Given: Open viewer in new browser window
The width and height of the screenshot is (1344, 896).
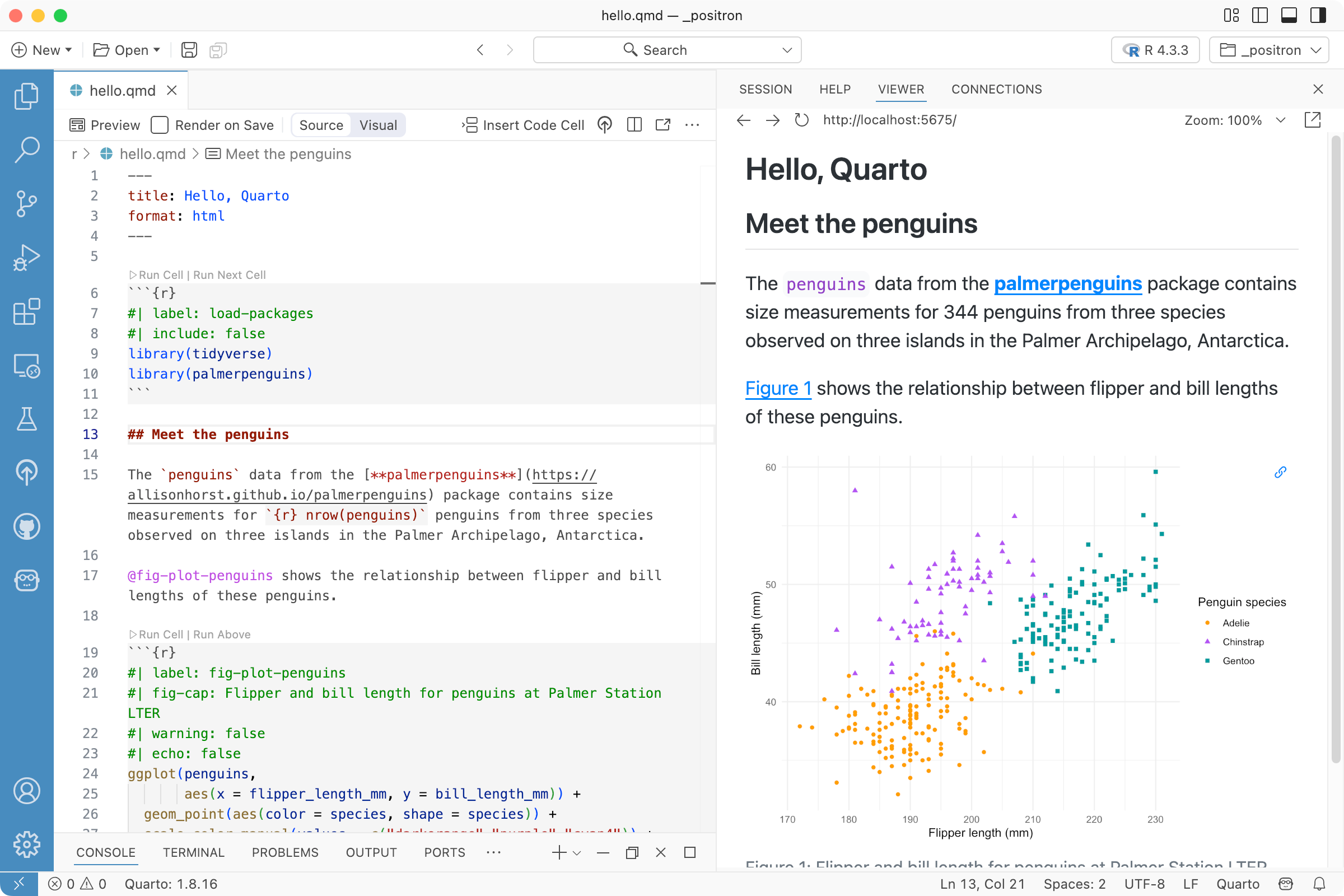Looking at the screenshot, I should coord(1312,120).
